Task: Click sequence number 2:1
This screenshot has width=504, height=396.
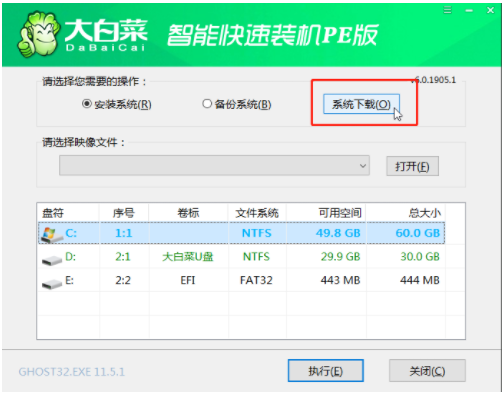Action: click(x=123, y=257)
